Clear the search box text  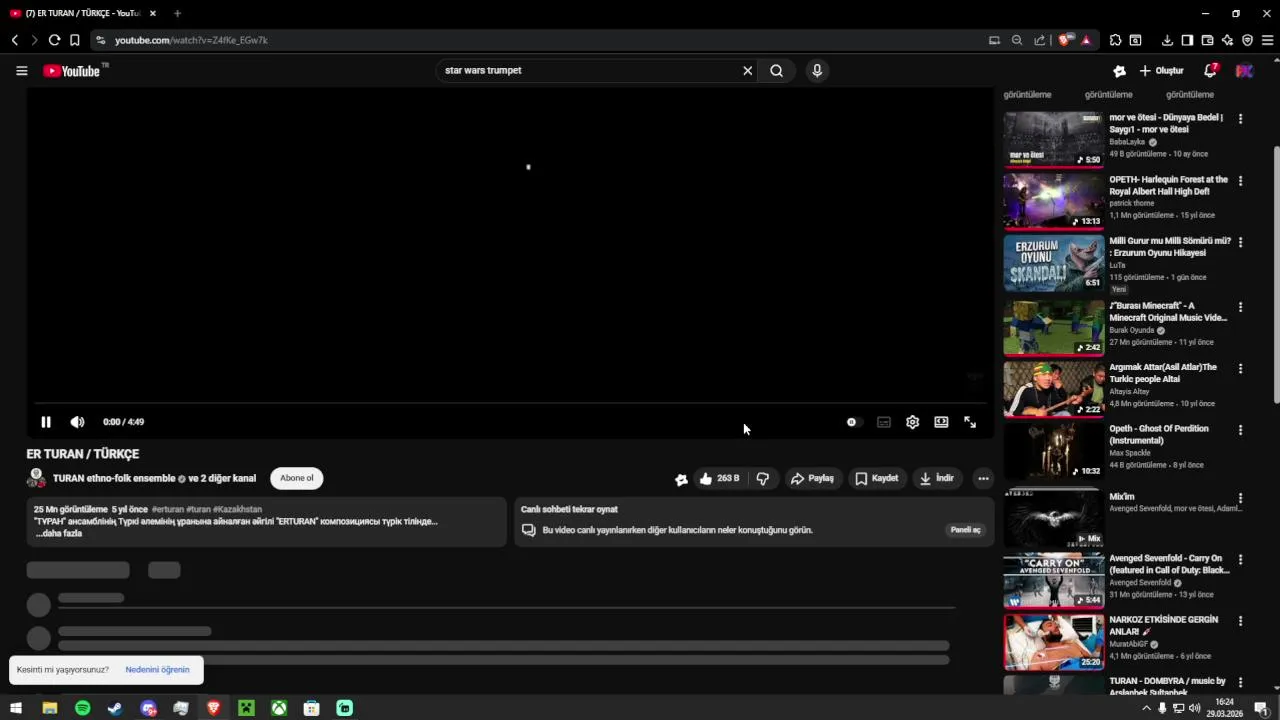click(747, 71)
